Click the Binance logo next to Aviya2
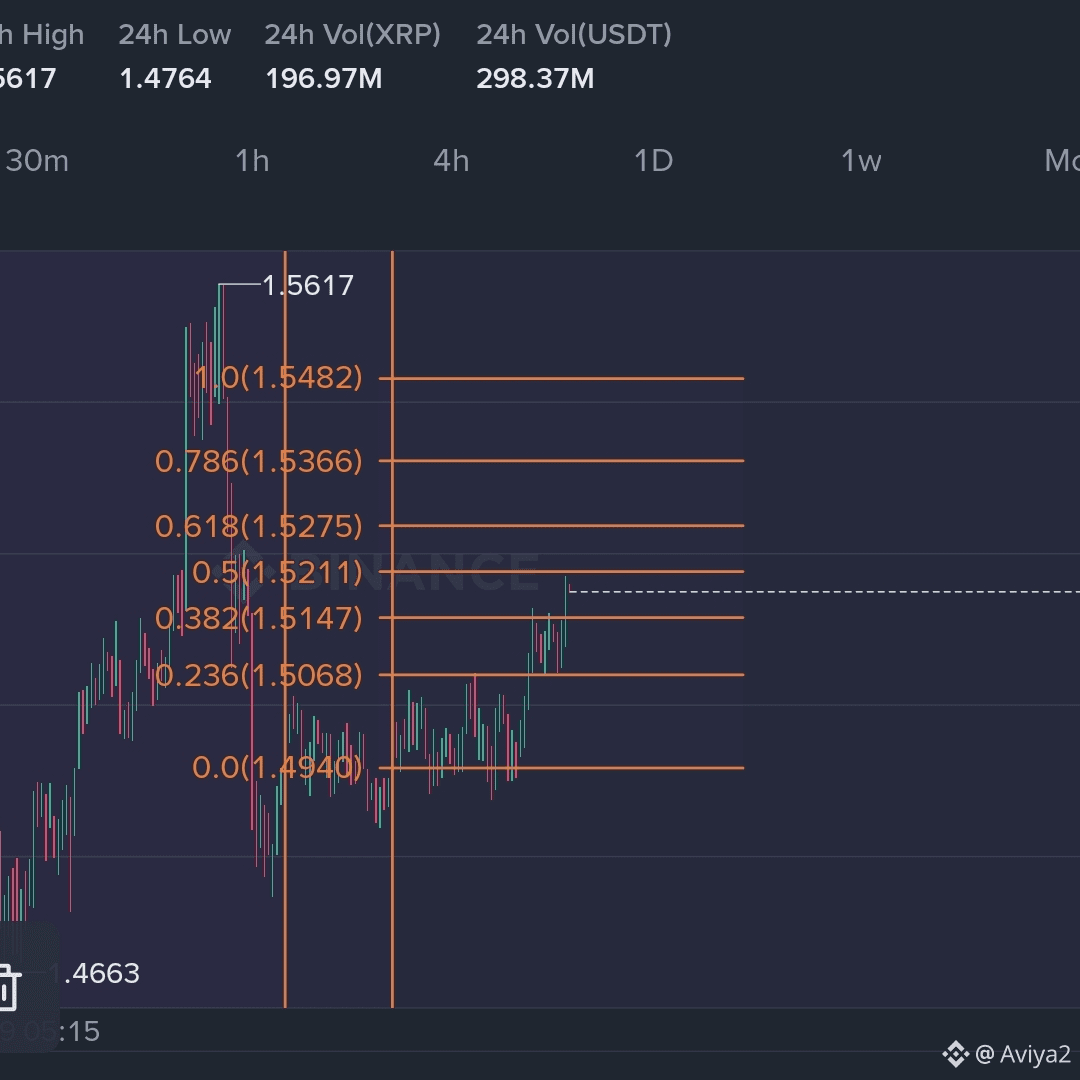The width and height of the screenshot is (1080, 1080). (x=955, y=1055)
